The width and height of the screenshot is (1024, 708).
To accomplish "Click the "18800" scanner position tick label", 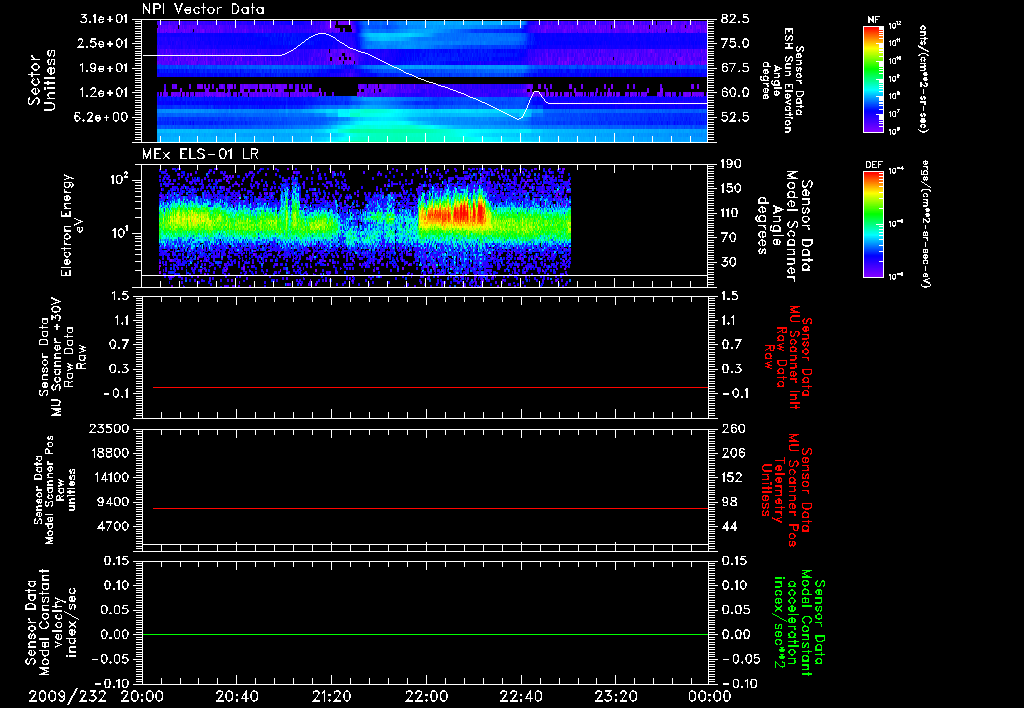I will click(110, 453).
